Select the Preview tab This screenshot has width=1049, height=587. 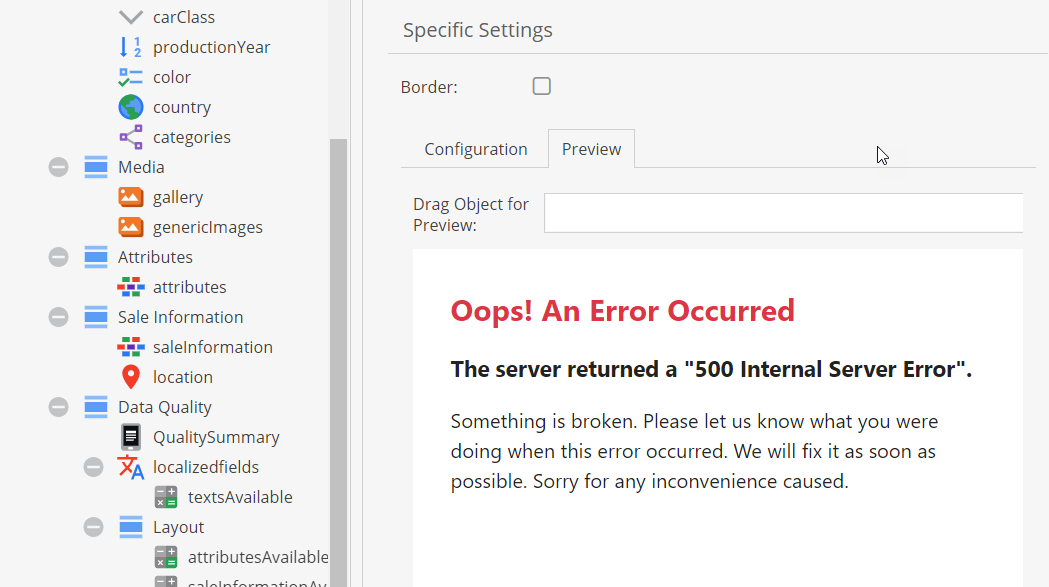pos(591,149)
